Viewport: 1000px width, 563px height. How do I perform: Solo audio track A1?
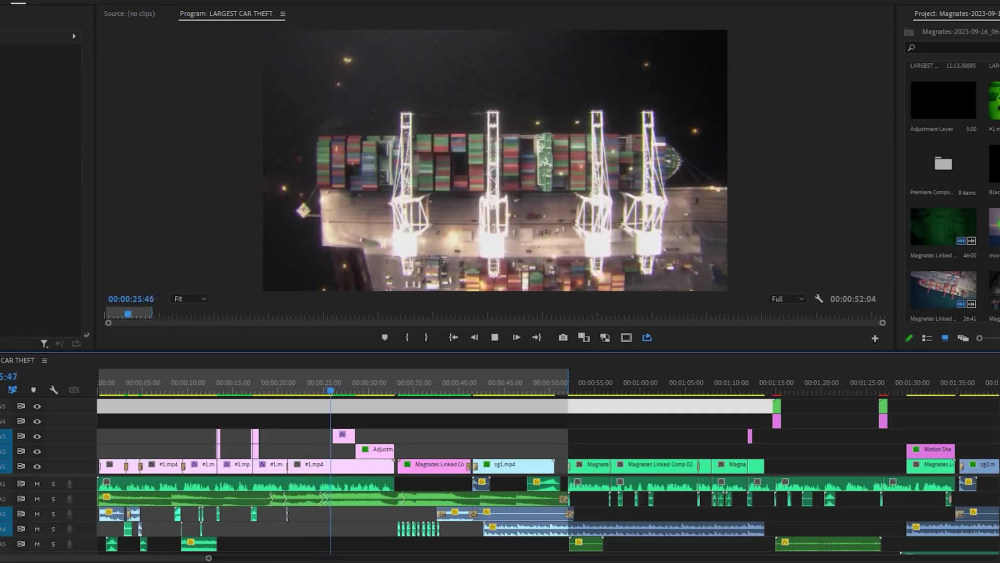coord(53,484)
